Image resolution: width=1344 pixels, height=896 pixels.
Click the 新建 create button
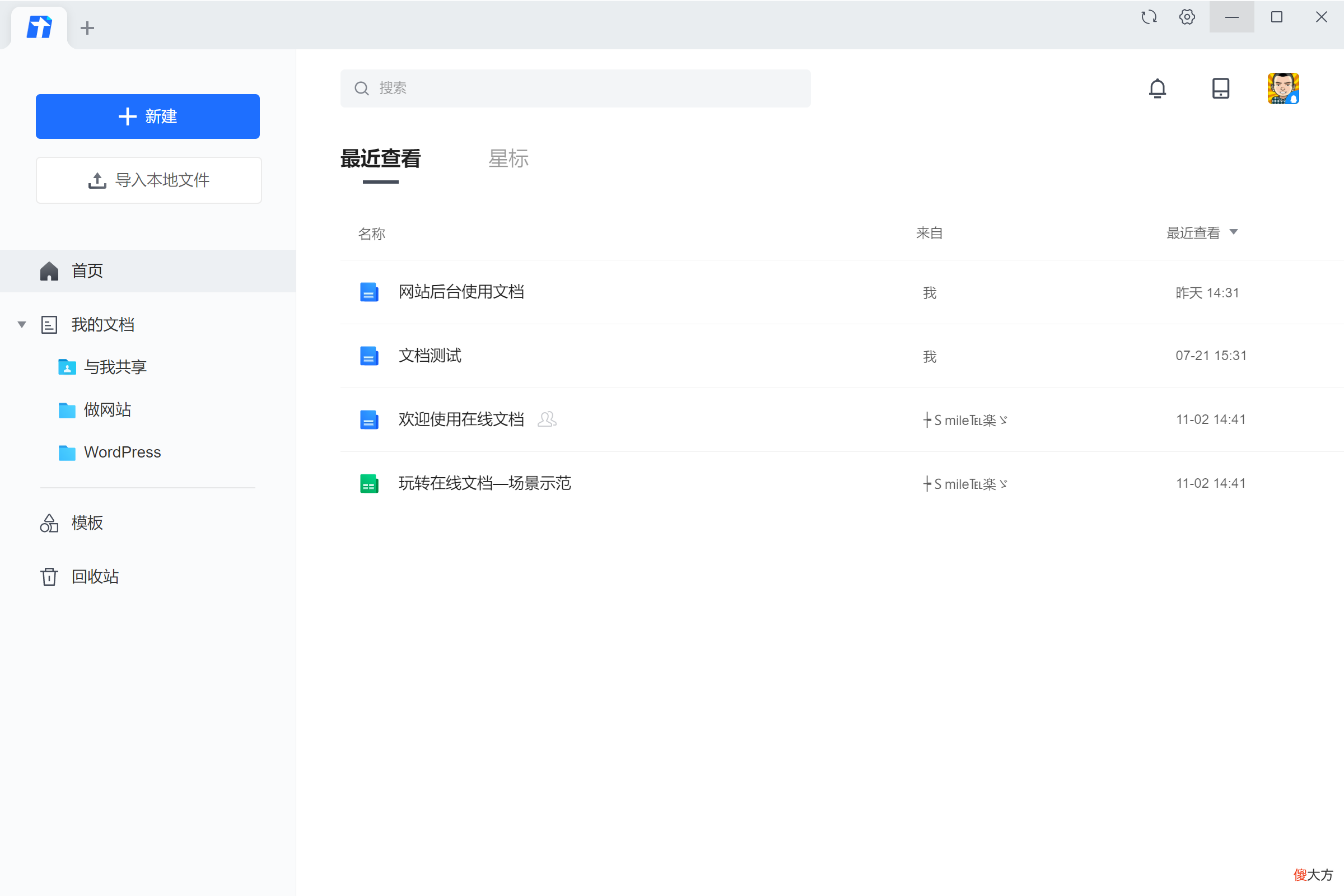(x=147, y=116)
